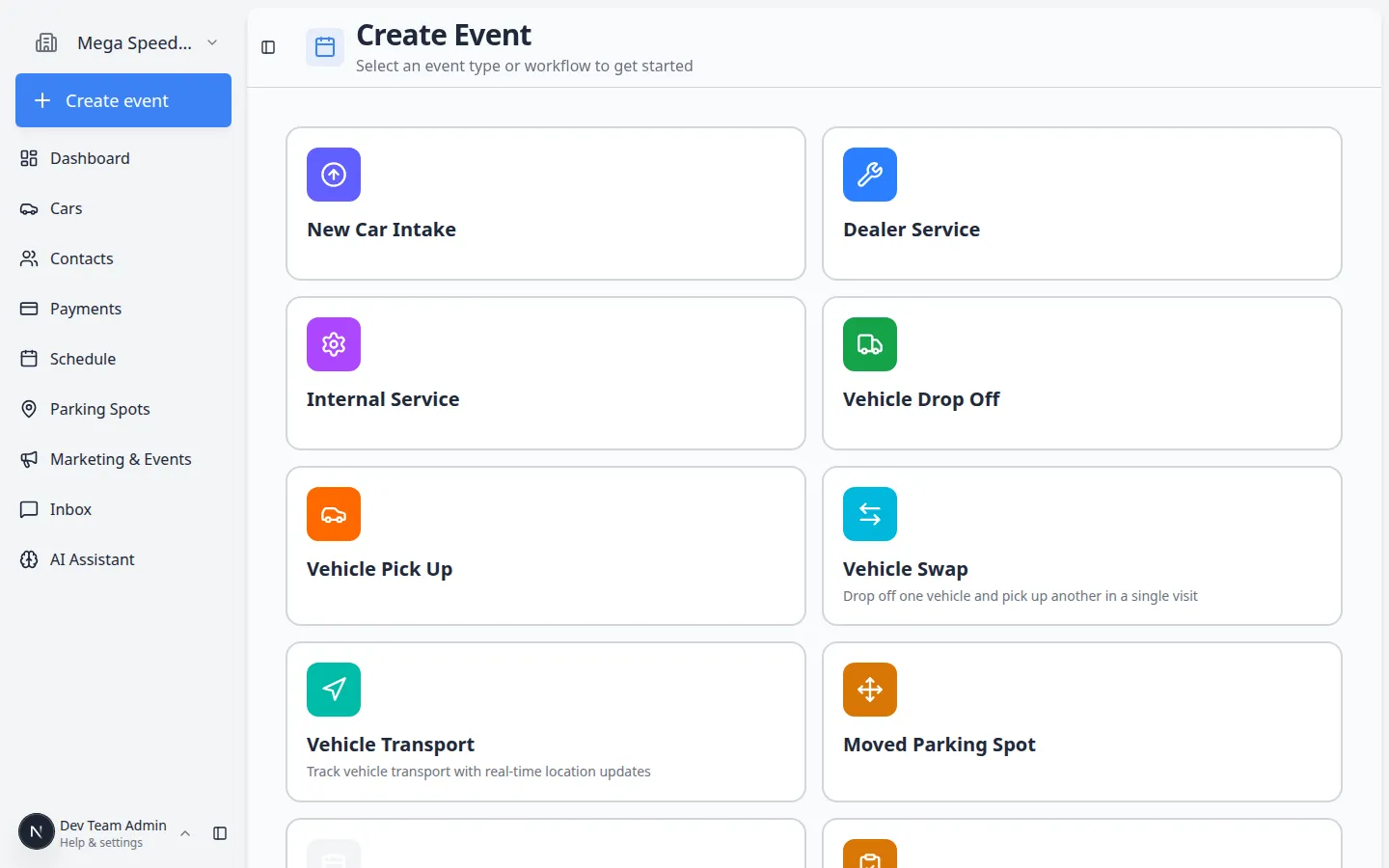Click the clipboard icon on the bottom card
Image resolution: width=1389 pixels, height=868 pixels.
870,854
